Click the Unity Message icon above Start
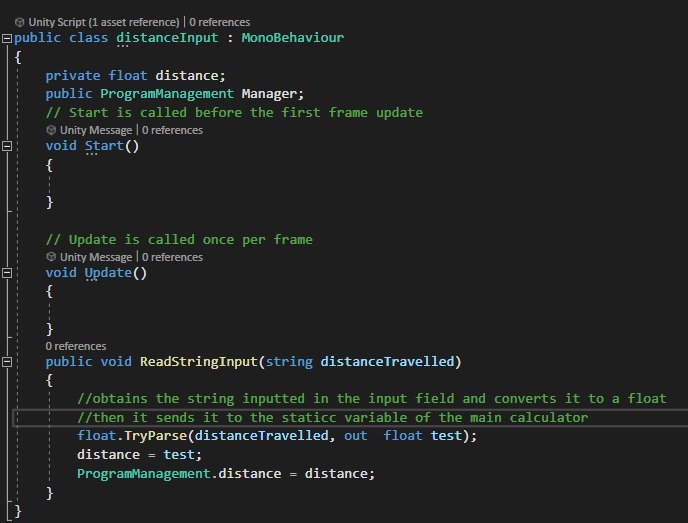This screenshot has height=523, width=688. [51, 130]
